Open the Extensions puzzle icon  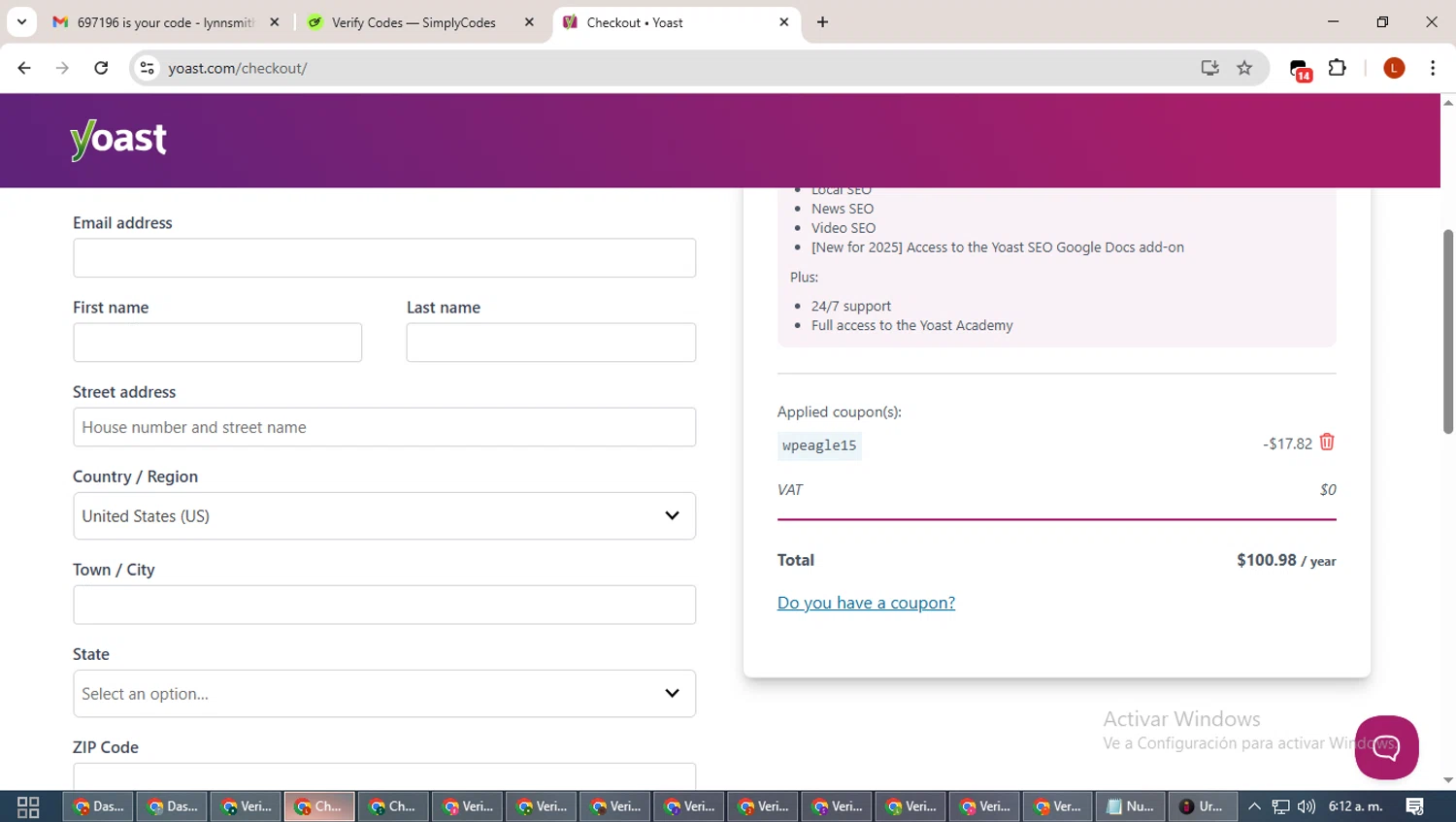pos(1338,68)
